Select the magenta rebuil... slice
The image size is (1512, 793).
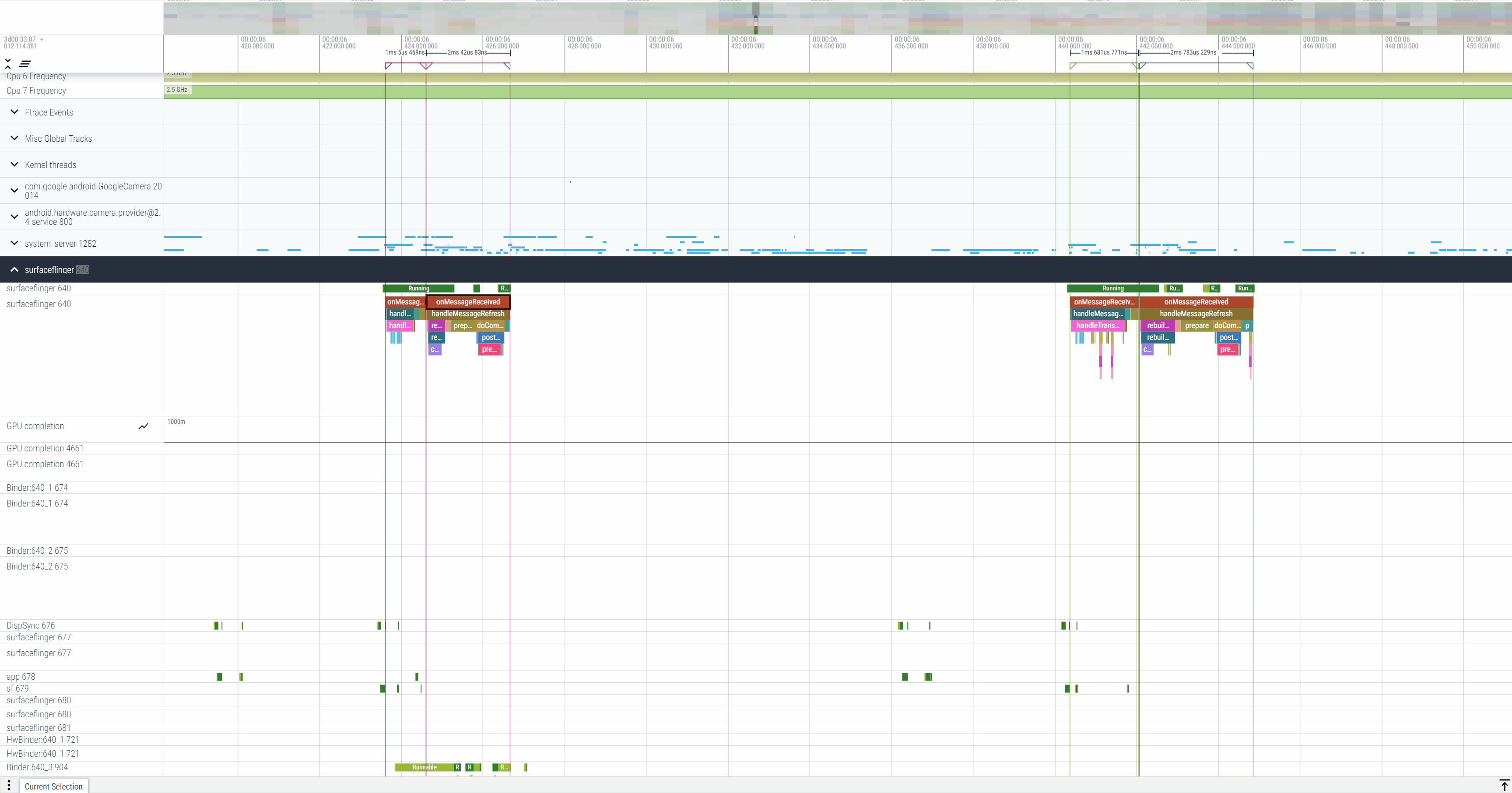pyautogui.click(x=1158, y=325)
